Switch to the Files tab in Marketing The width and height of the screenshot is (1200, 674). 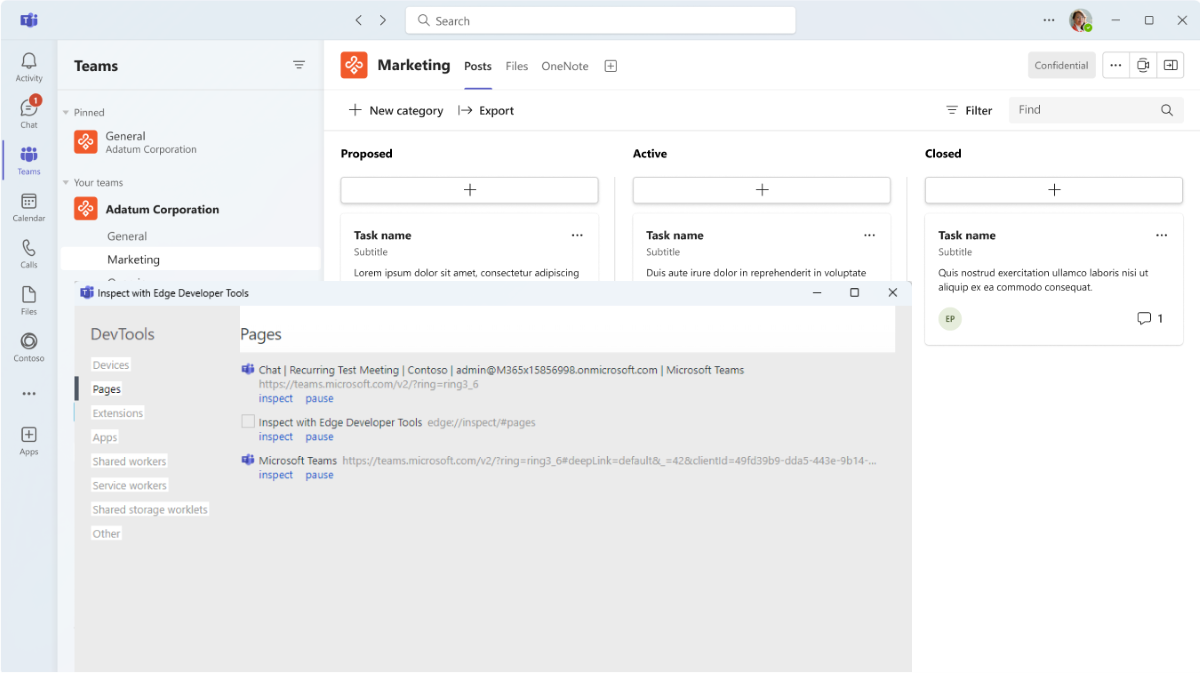(x=516, y=66)
